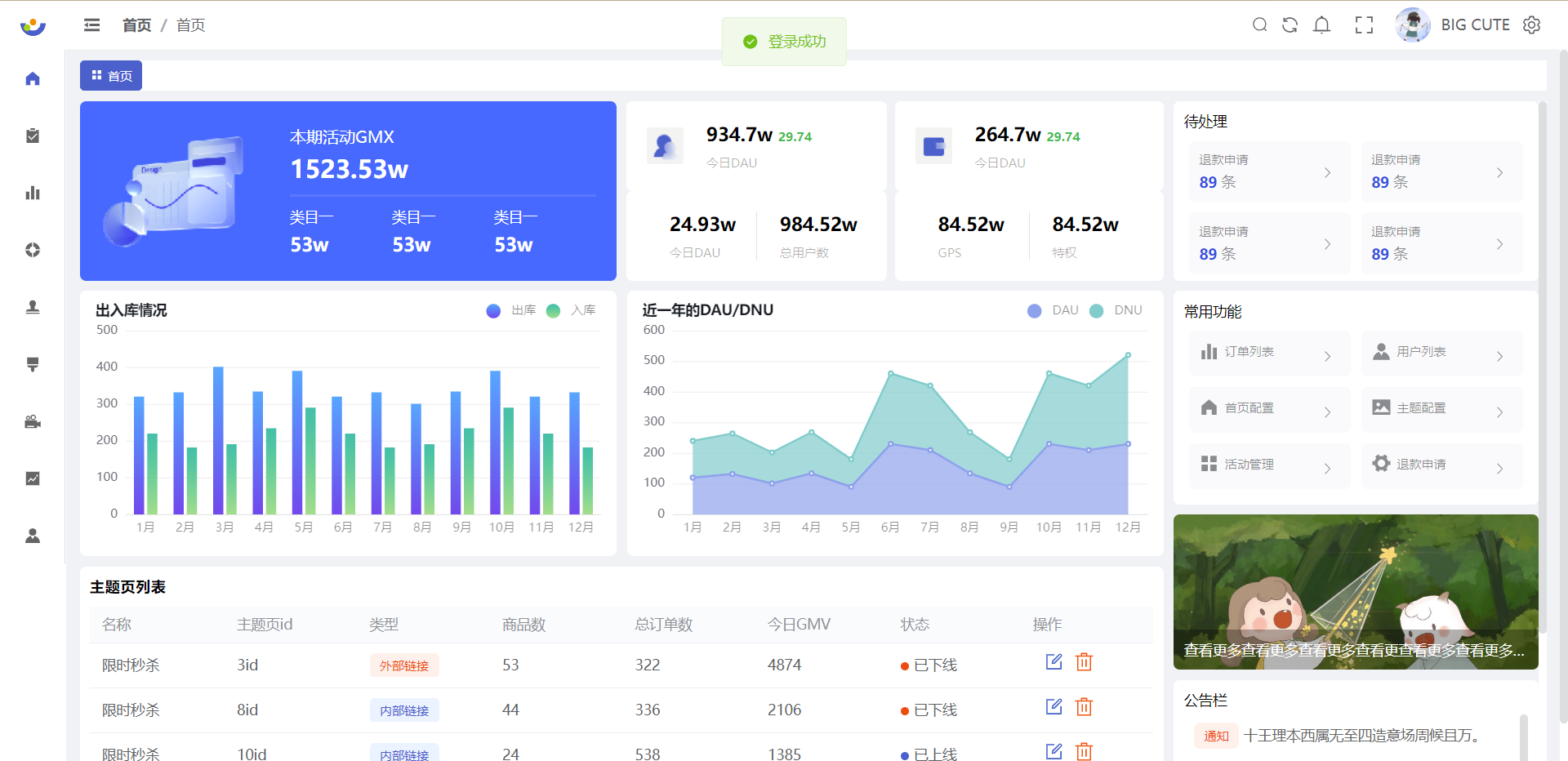Click the search icon in header
This screenshot has height=761, width=1568.
click(1259, 25)
